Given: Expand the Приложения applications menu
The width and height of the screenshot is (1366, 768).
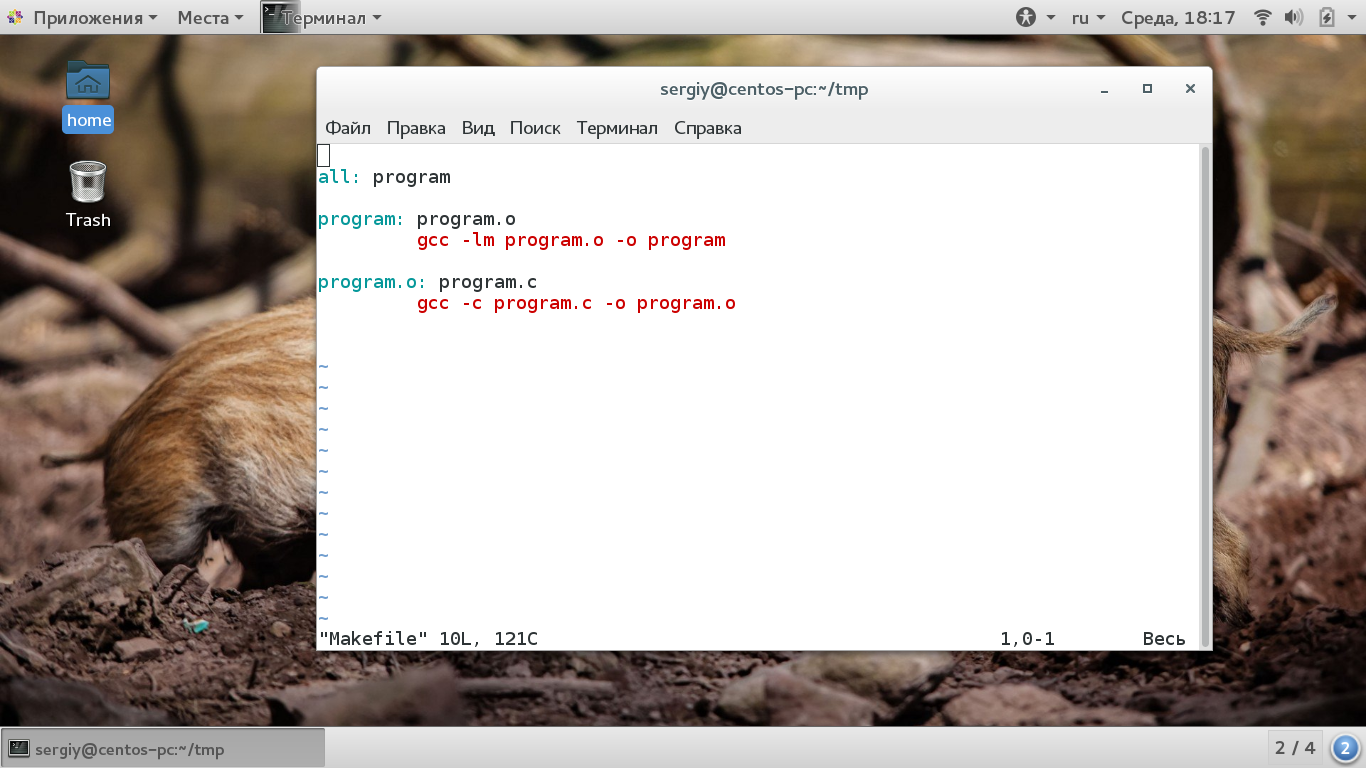Looking at the screenshot, I should click(84, 17).
